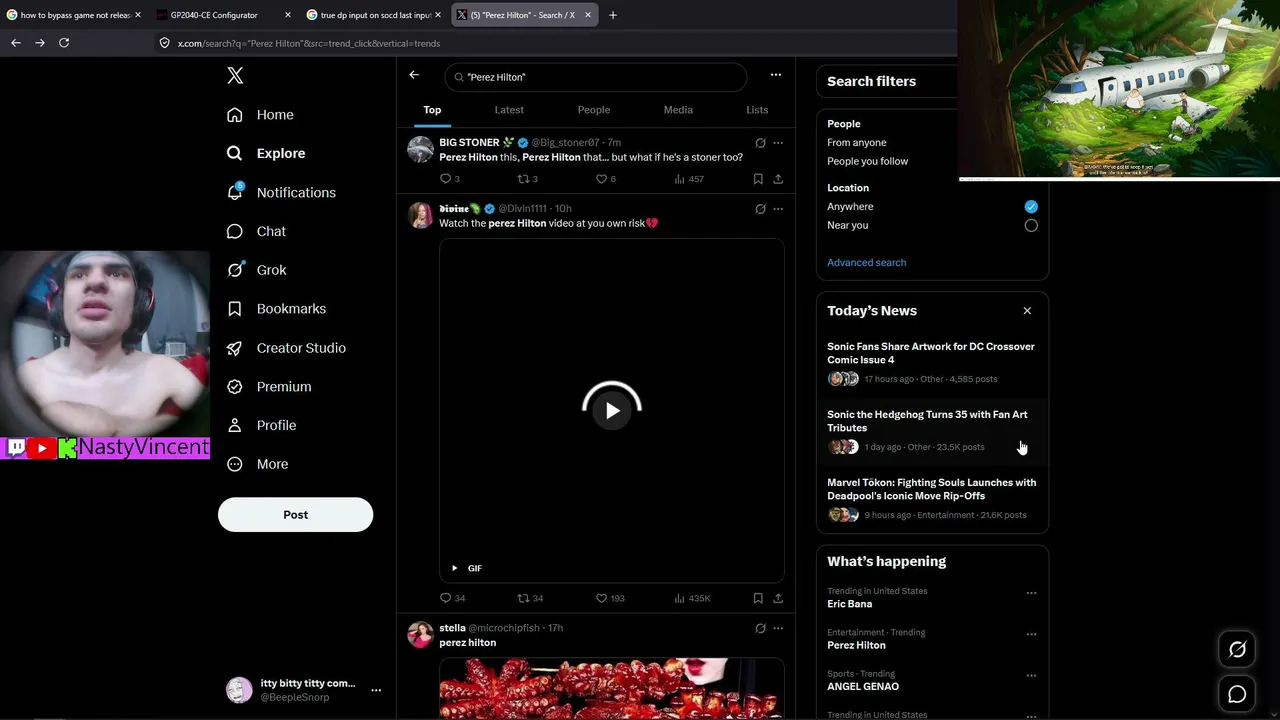Share BIG STONER's post
This screenshot has width=1280, height=720.
(x=778, y=179)
